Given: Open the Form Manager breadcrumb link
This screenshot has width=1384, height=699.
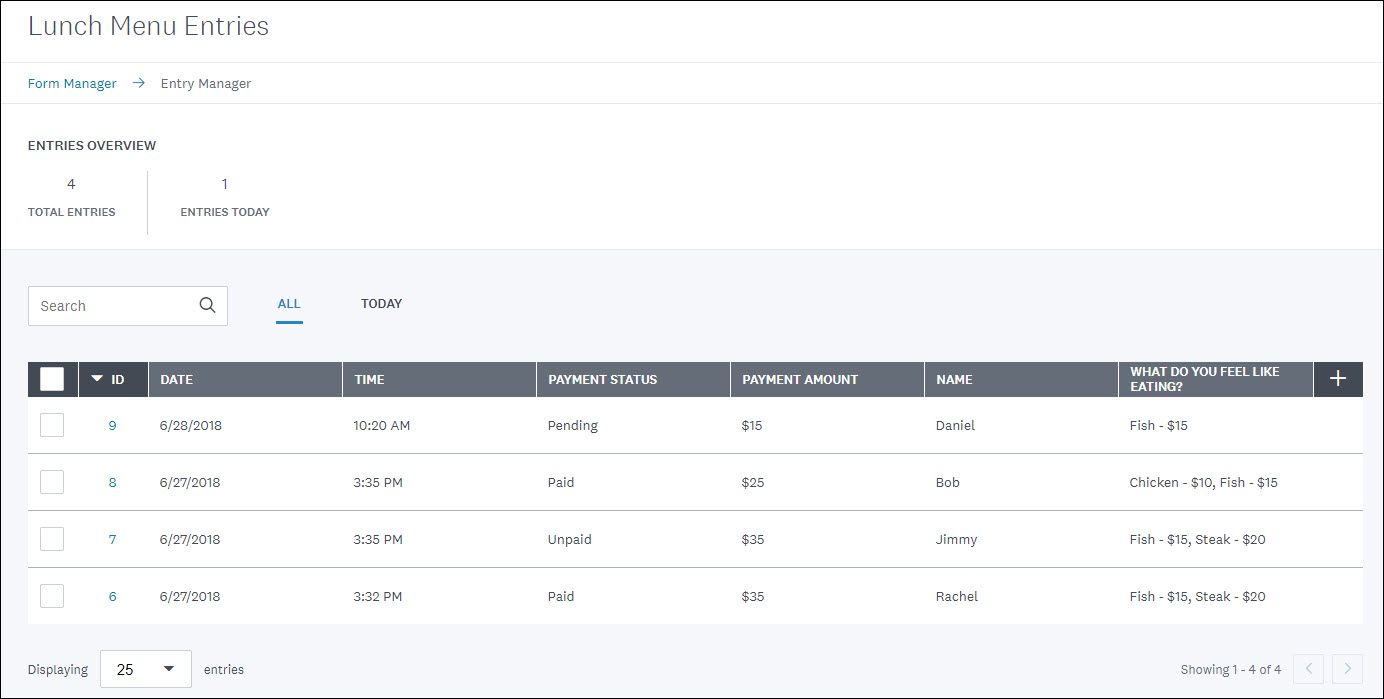Looking at the screenshot, I should pyautogui.click(x=71, y=83).
